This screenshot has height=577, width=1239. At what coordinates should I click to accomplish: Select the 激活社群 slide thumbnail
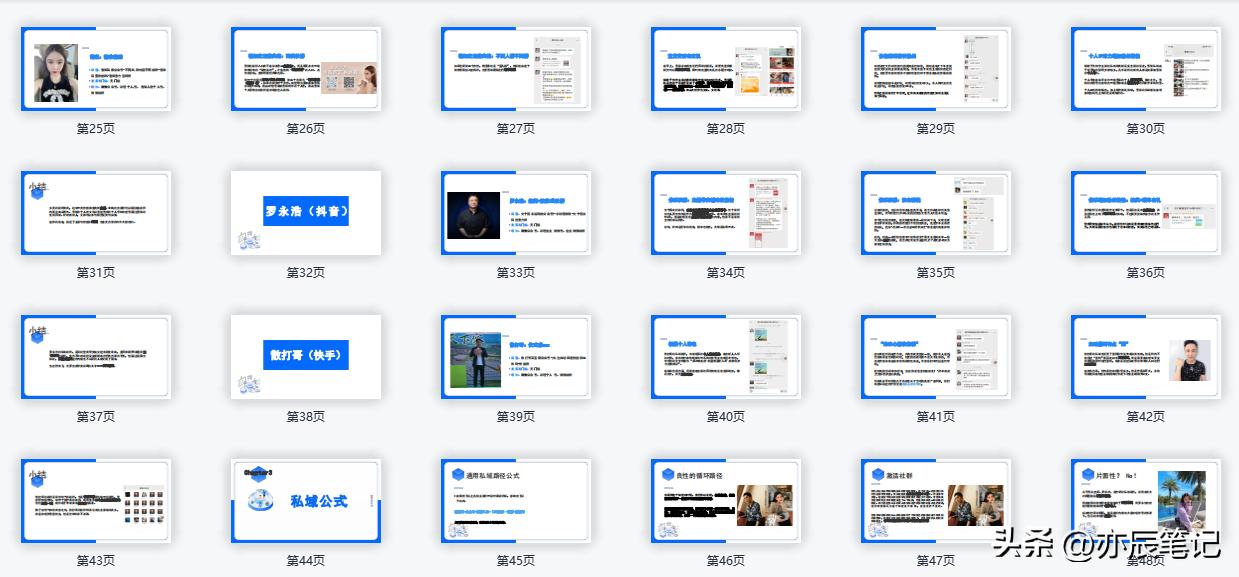coord(935,500)
